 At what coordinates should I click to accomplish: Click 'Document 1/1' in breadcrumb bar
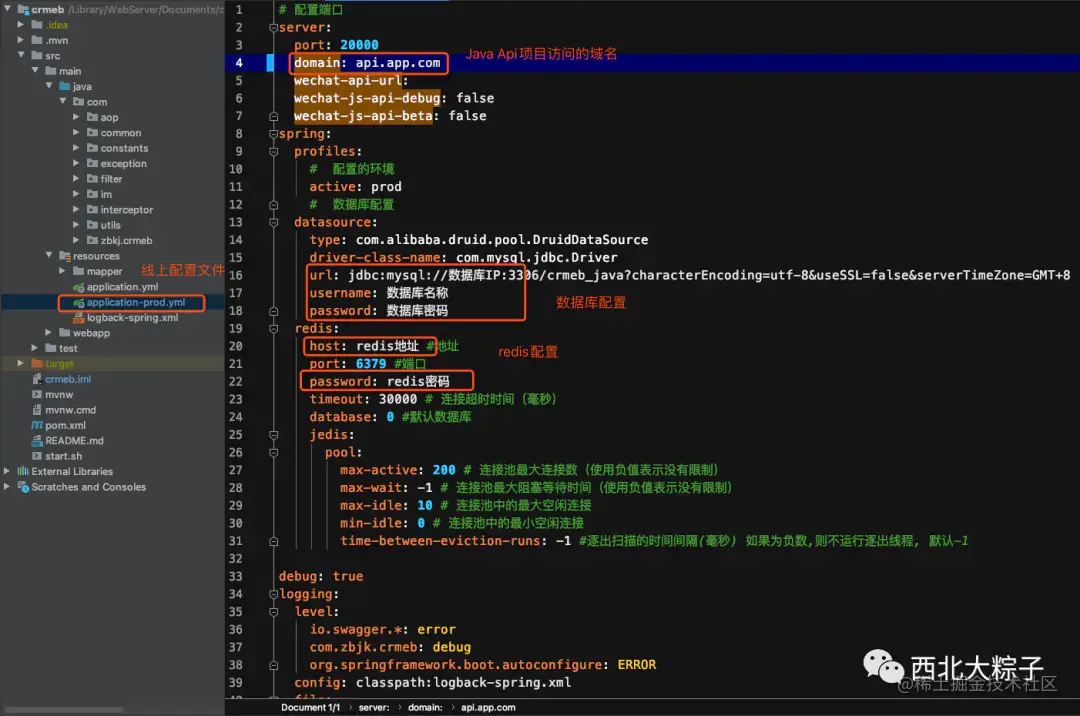310,707
